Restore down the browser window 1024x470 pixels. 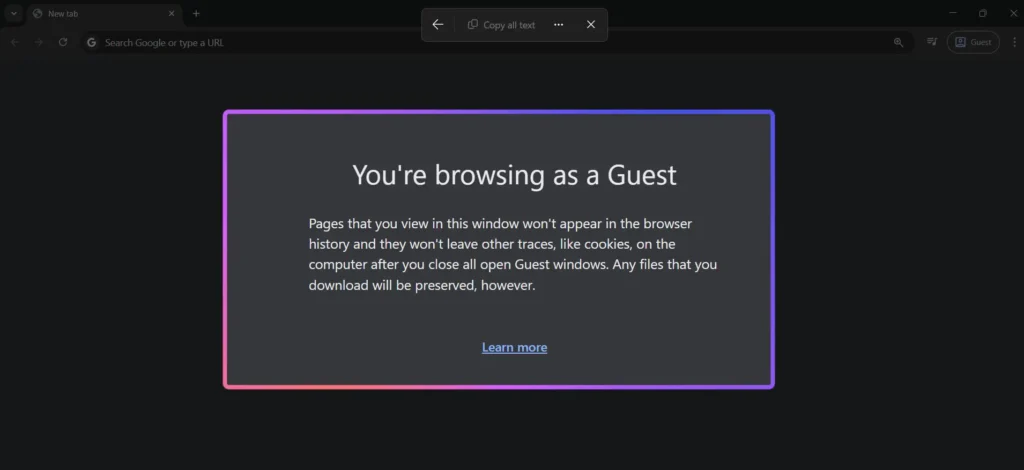click(982, 14)
